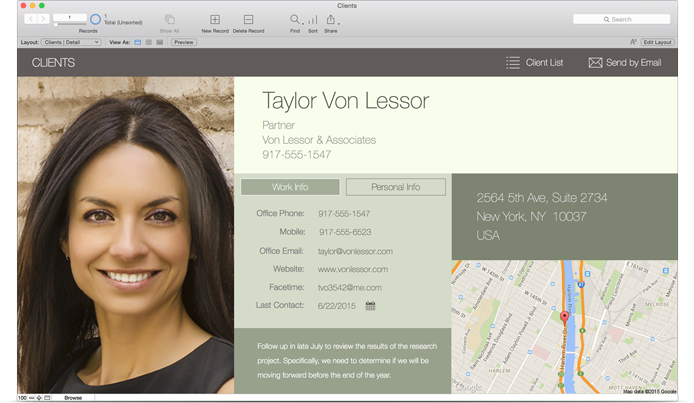The height and width of the screenshot is (403, 694).
Task: Click the found set pie chart icon
Action: tap(95, 19)
